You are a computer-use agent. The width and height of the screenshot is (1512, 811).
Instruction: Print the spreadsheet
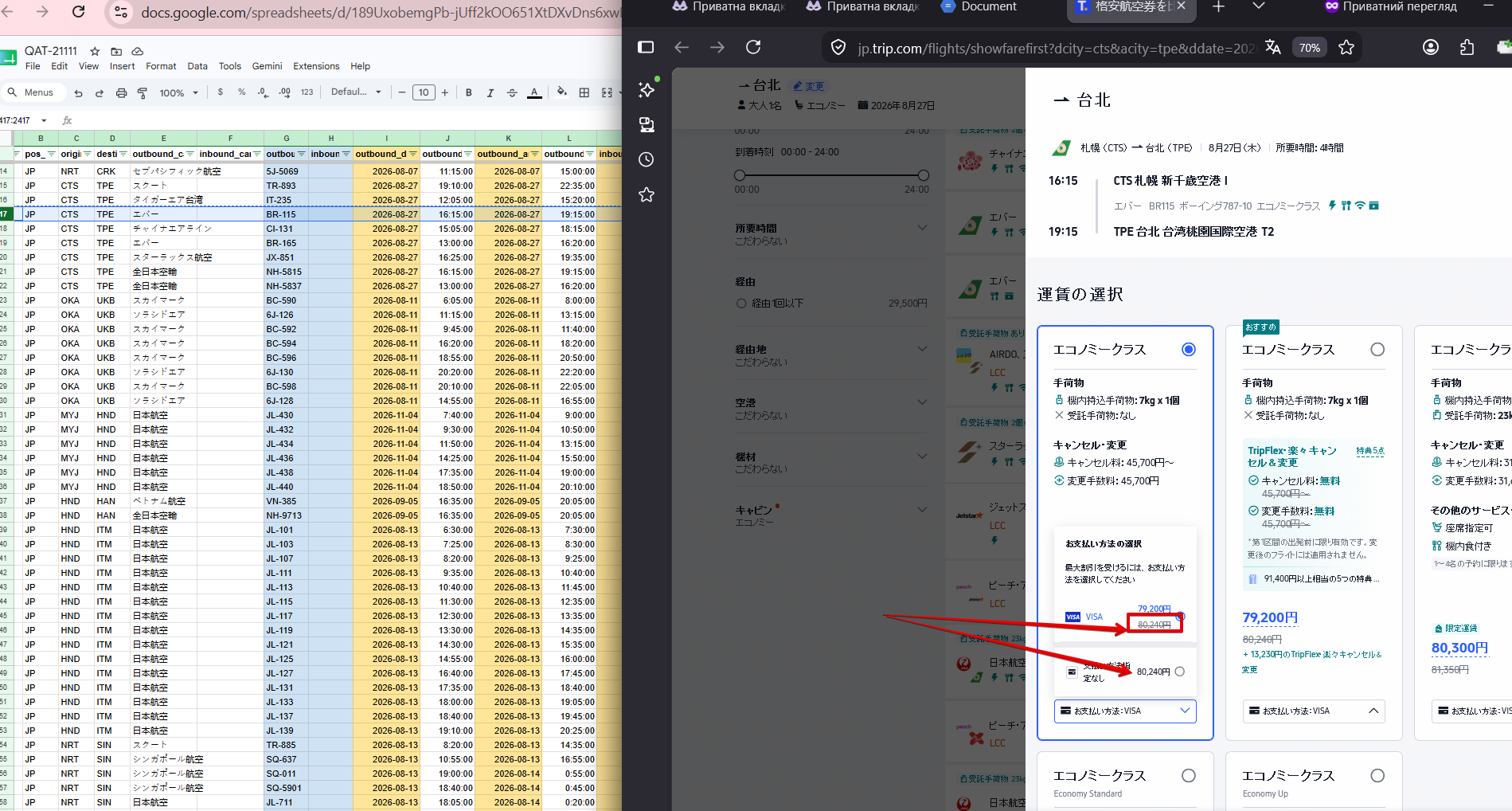[x=121, y=93]
